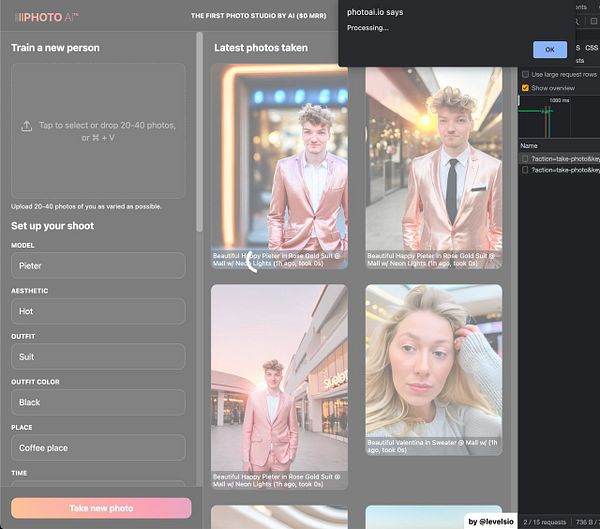Open the Pieter photo with neon orange frame
Viewport: 600px width, 529px height.
279,166
